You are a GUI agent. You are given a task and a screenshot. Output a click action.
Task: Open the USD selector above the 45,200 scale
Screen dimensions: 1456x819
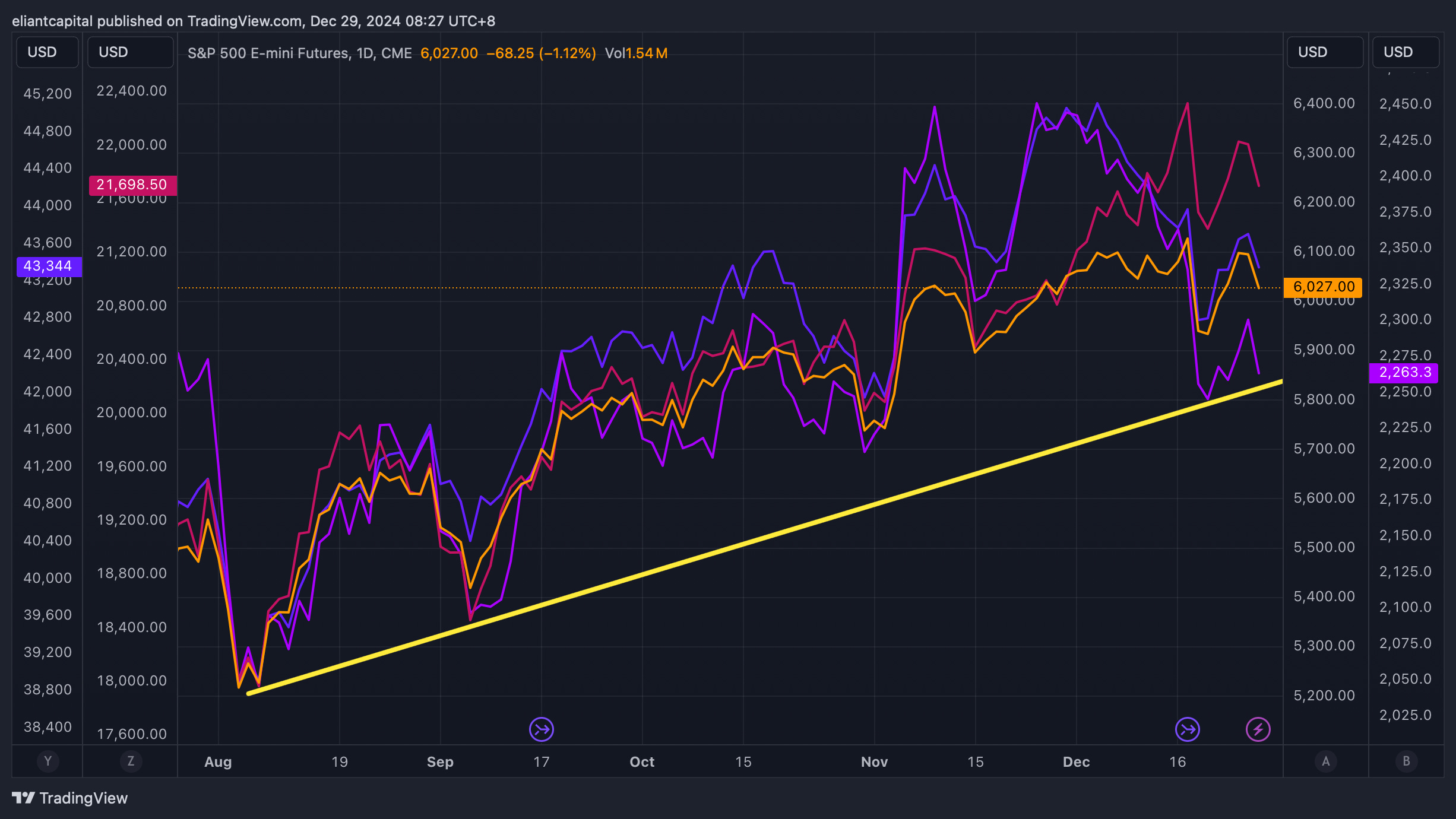click(47, 52)
